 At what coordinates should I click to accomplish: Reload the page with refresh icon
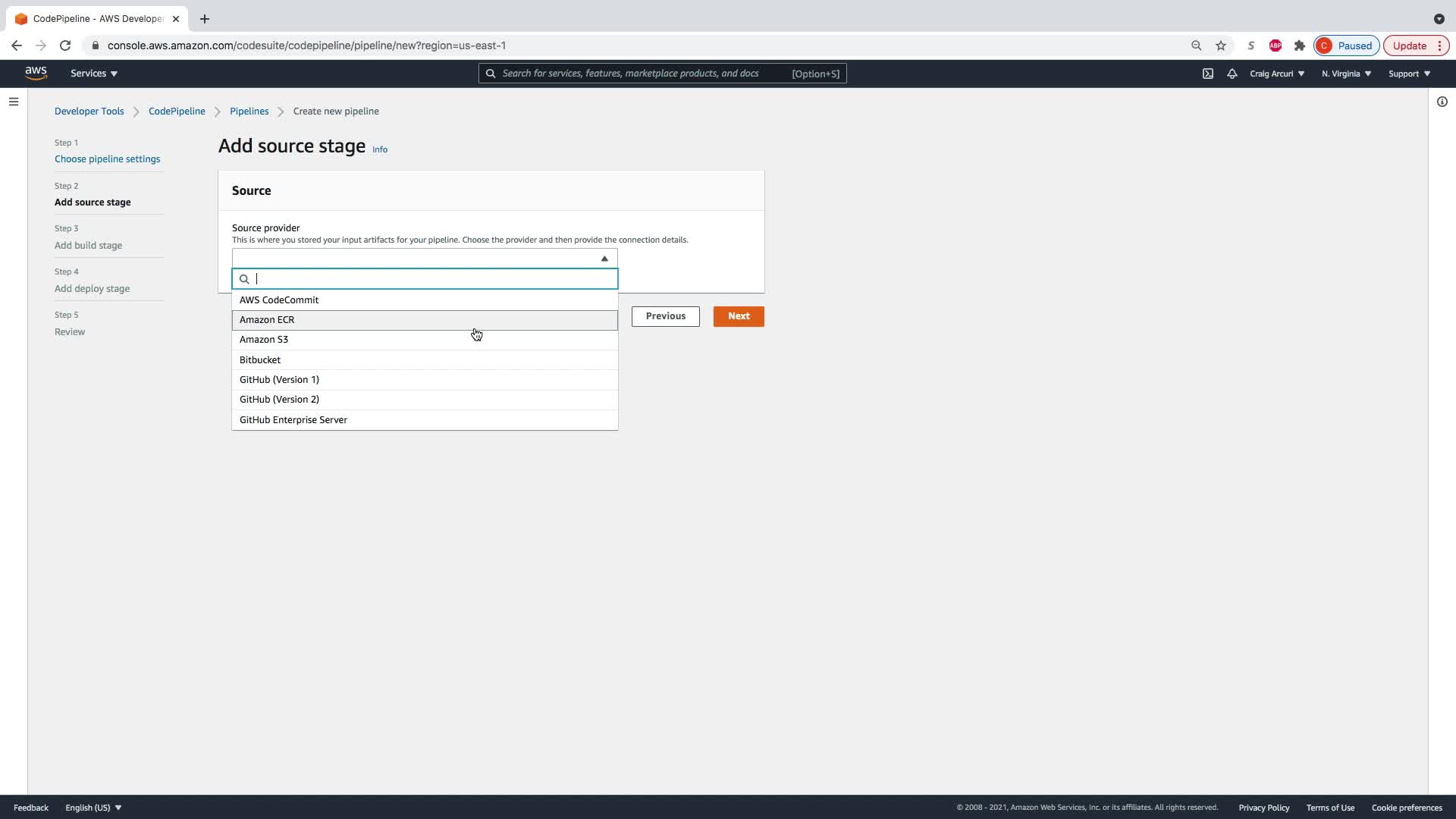pos(65,45)
